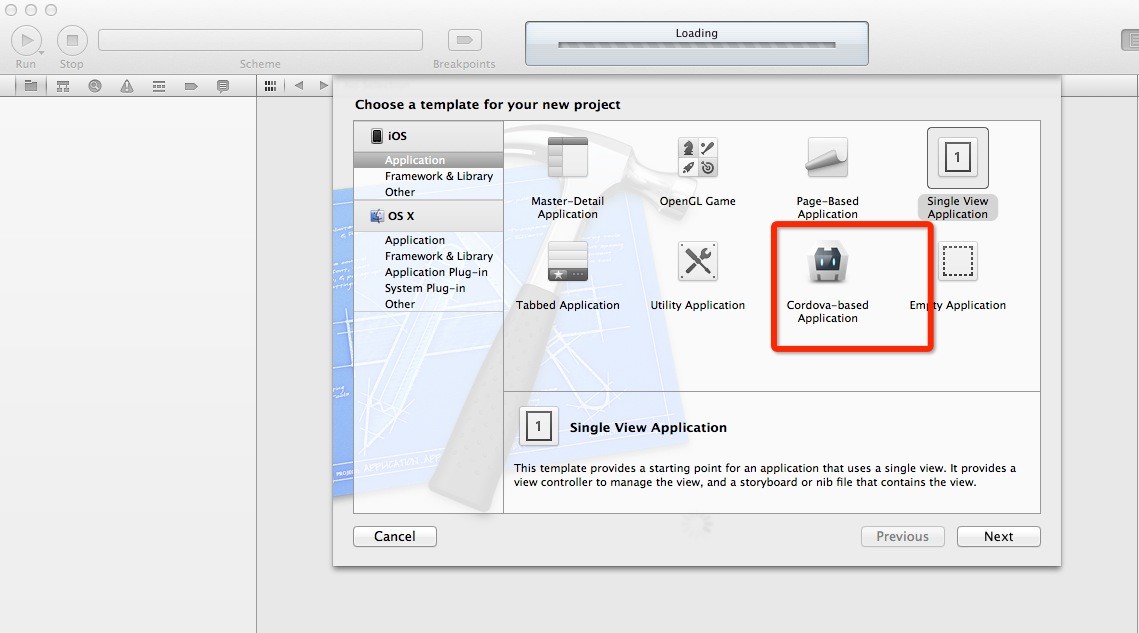Pick the Single View Application template icon

[x=957, y=158]
